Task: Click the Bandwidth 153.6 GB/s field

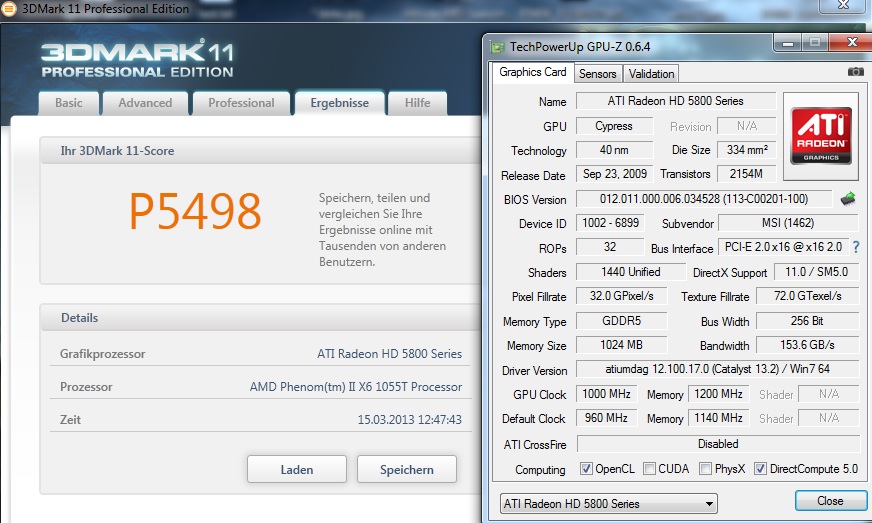Action: pos(807,345)
